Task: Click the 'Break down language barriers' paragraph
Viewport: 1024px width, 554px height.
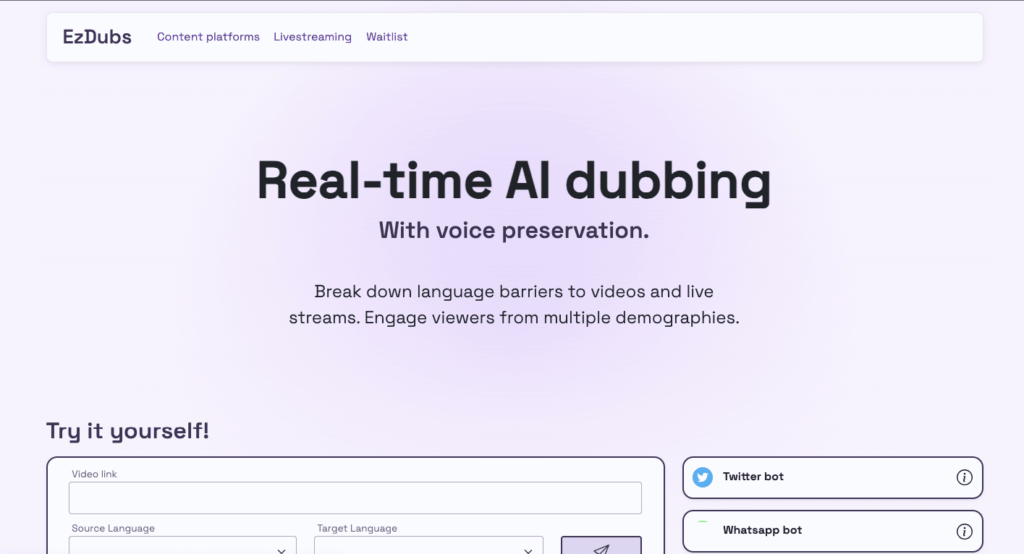Action: [x=514, y=304]
